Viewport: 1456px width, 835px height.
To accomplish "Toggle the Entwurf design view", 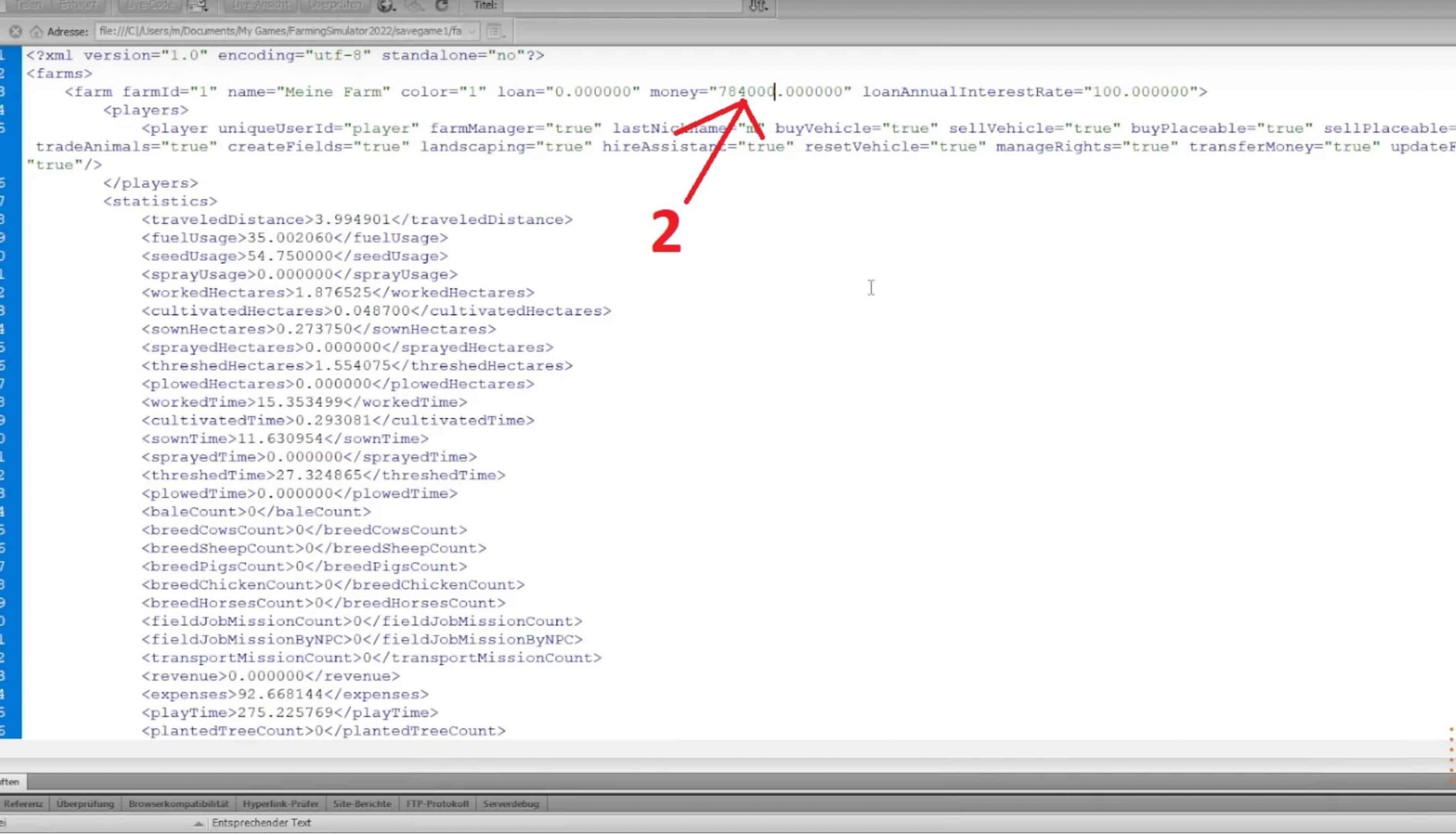I will [x=78, y=5].
